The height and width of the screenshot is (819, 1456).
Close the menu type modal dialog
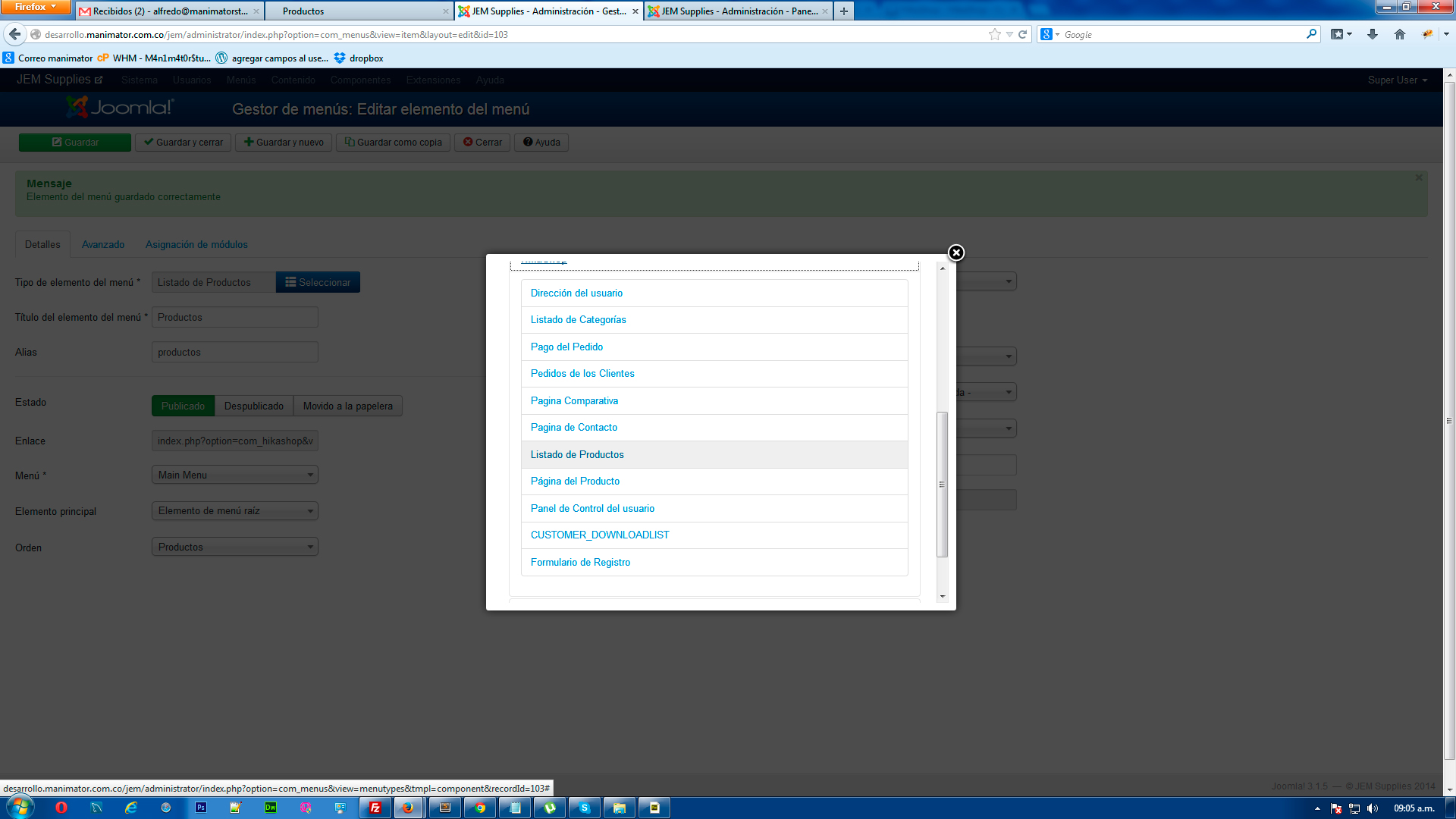click(x=955, y=253)
